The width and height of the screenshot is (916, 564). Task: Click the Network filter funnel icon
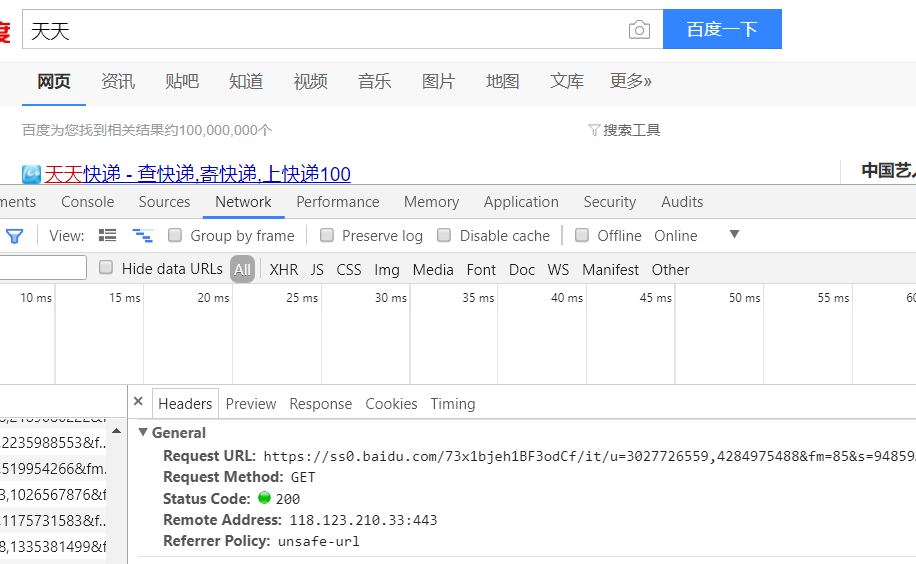tap(15, 236)
